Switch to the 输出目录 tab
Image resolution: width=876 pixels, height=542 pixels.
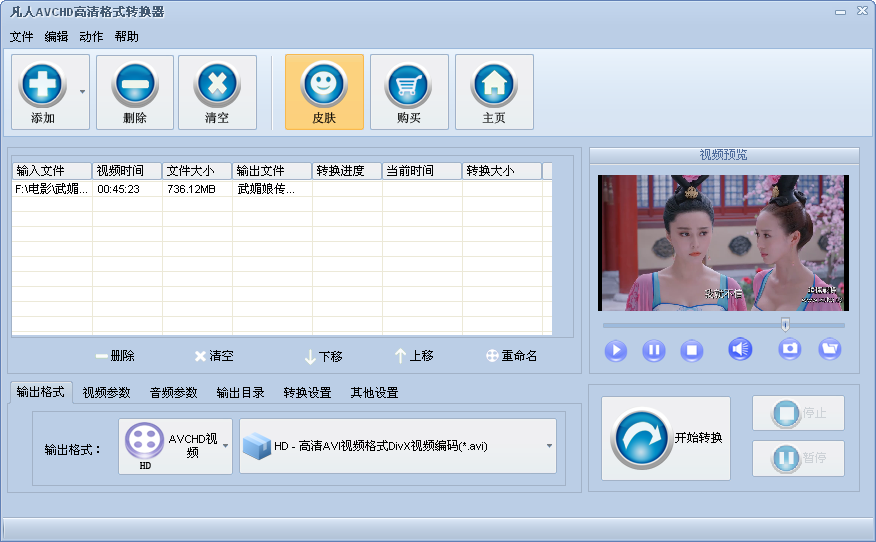[240, 393]
